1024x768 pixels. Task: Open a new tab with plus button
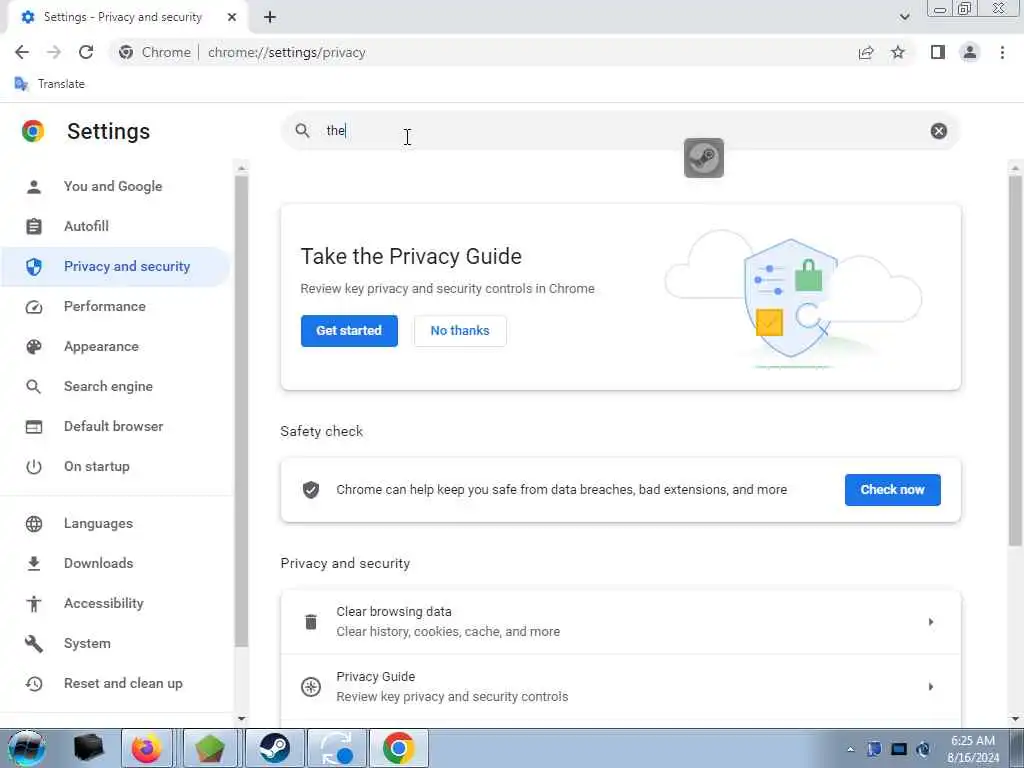click(x=270, y=17)
